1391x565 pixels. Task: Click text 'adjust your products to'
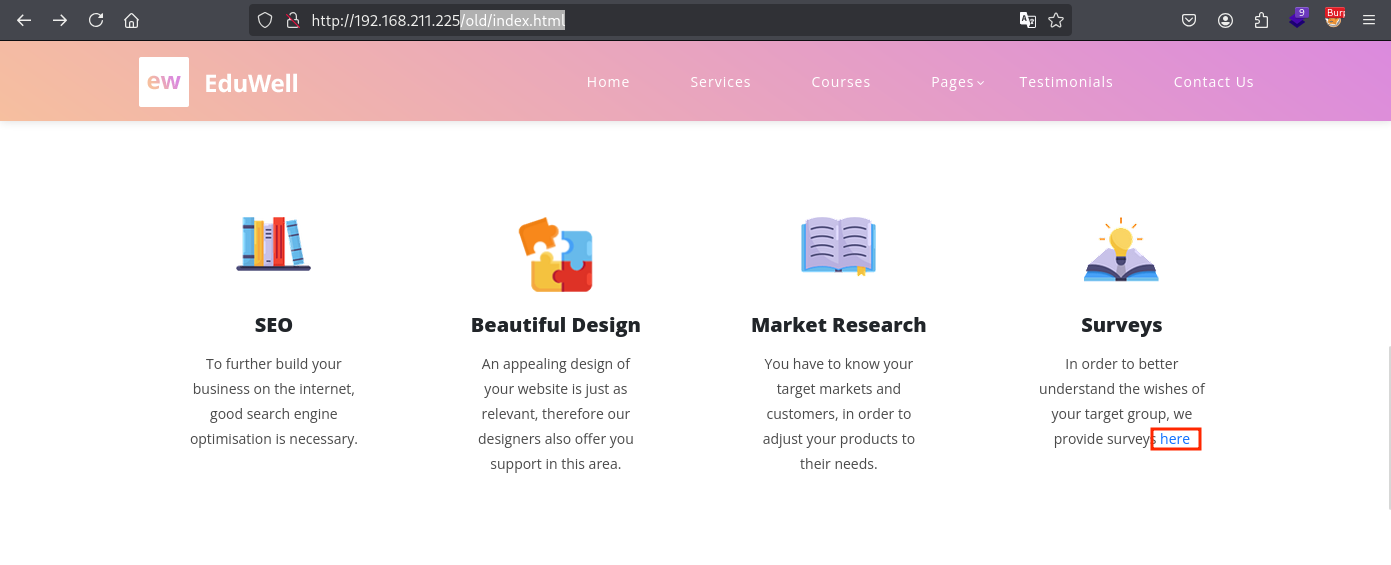click(839, 439)
